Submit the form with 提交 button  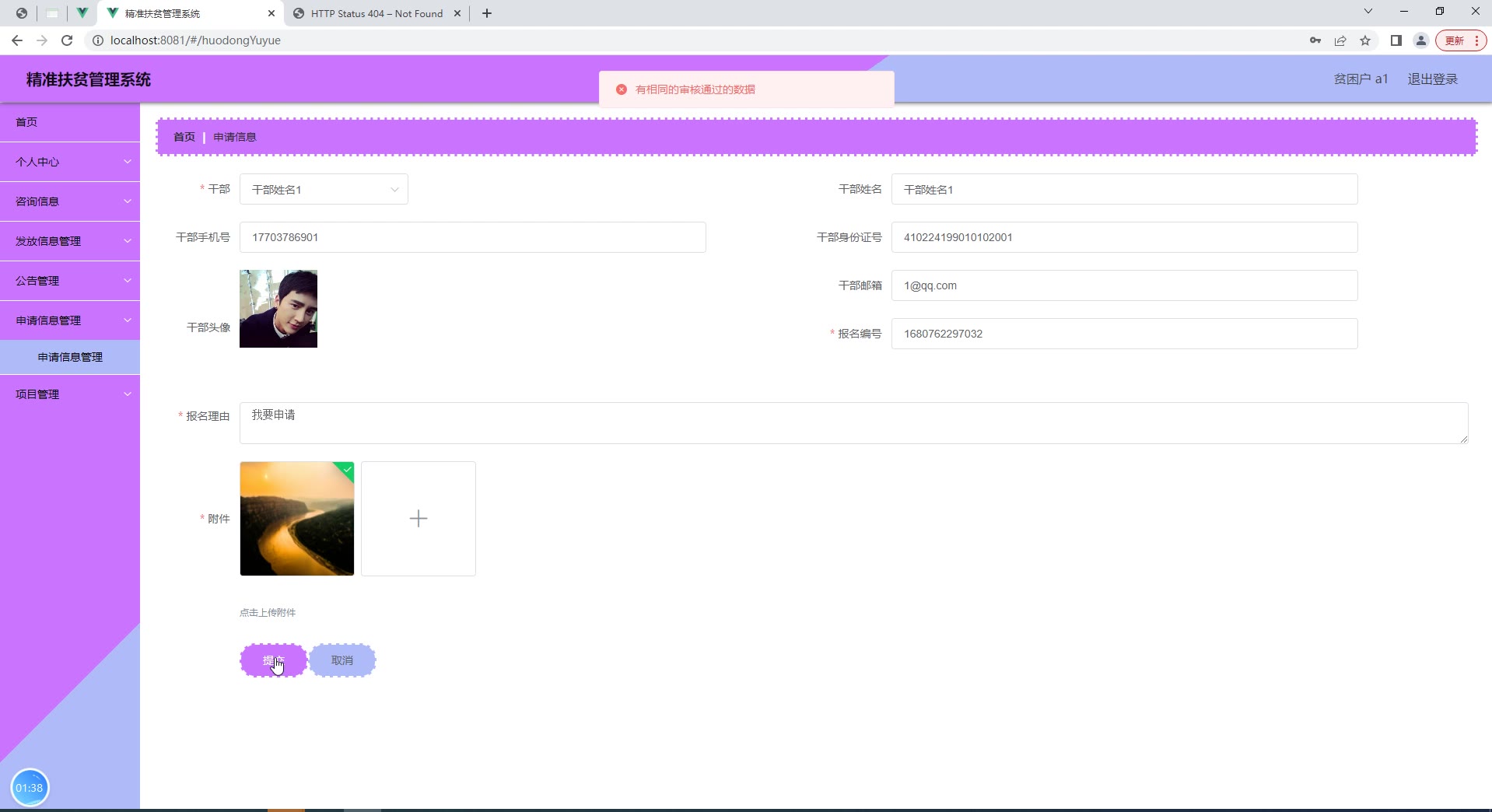click(273, 660)
